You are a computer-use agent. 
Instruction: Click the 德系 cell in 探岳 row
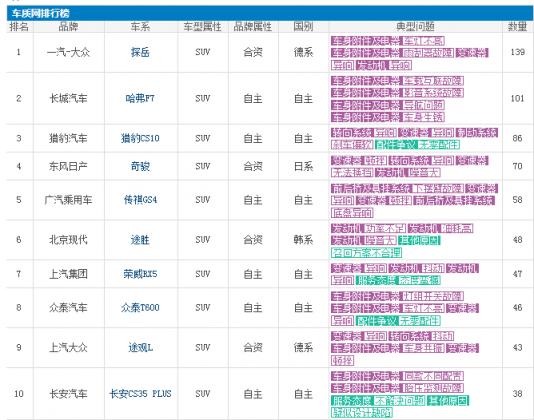tap(303, 52)
